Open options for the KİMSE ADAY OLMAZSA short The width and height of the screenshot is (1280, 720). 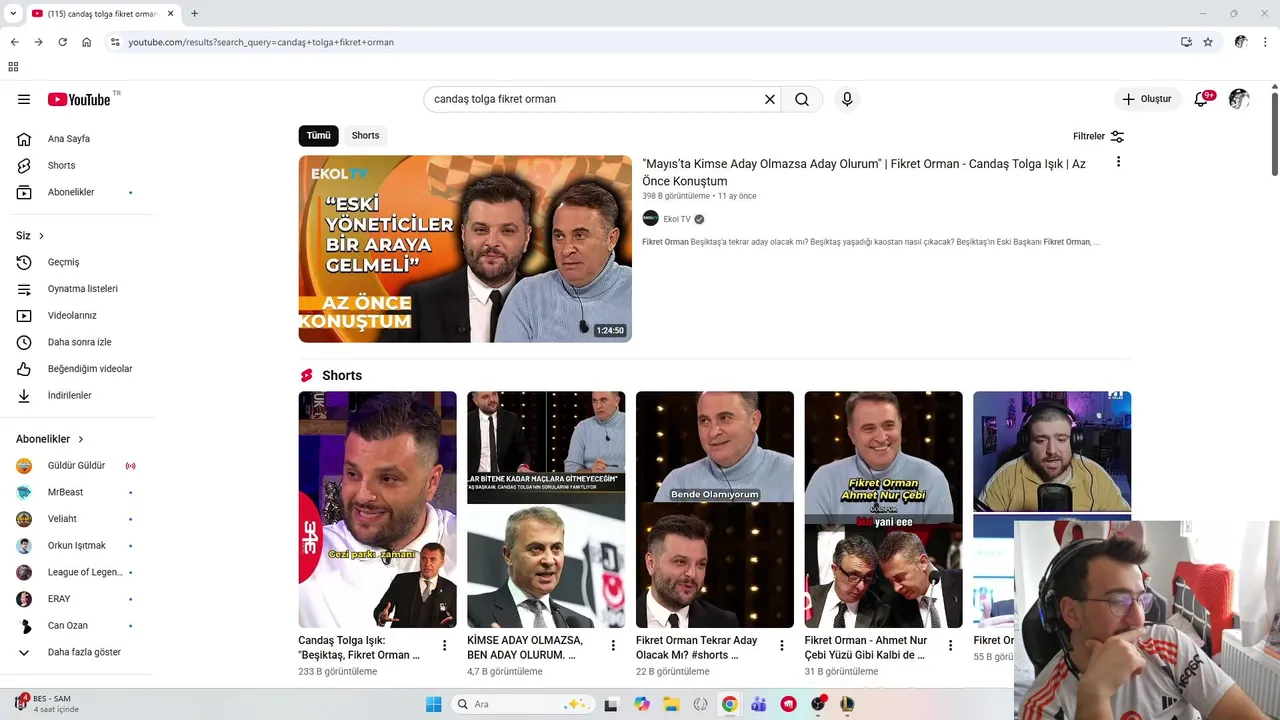pos(614,646)
